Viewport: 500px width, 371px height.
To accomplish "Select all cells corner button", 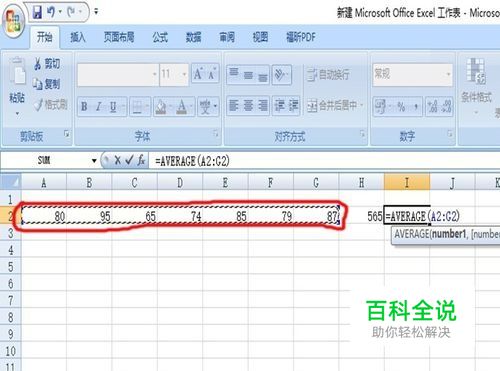I will click(11, 182).
